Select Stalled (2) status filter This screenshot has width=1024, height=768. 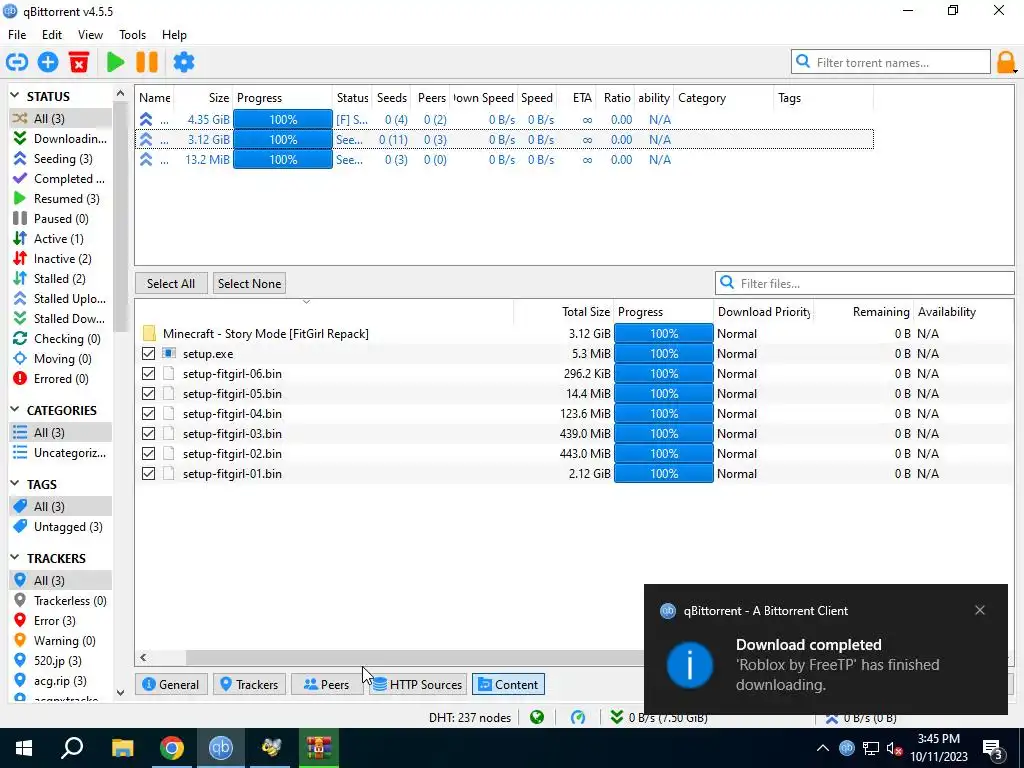coord(59,279)
